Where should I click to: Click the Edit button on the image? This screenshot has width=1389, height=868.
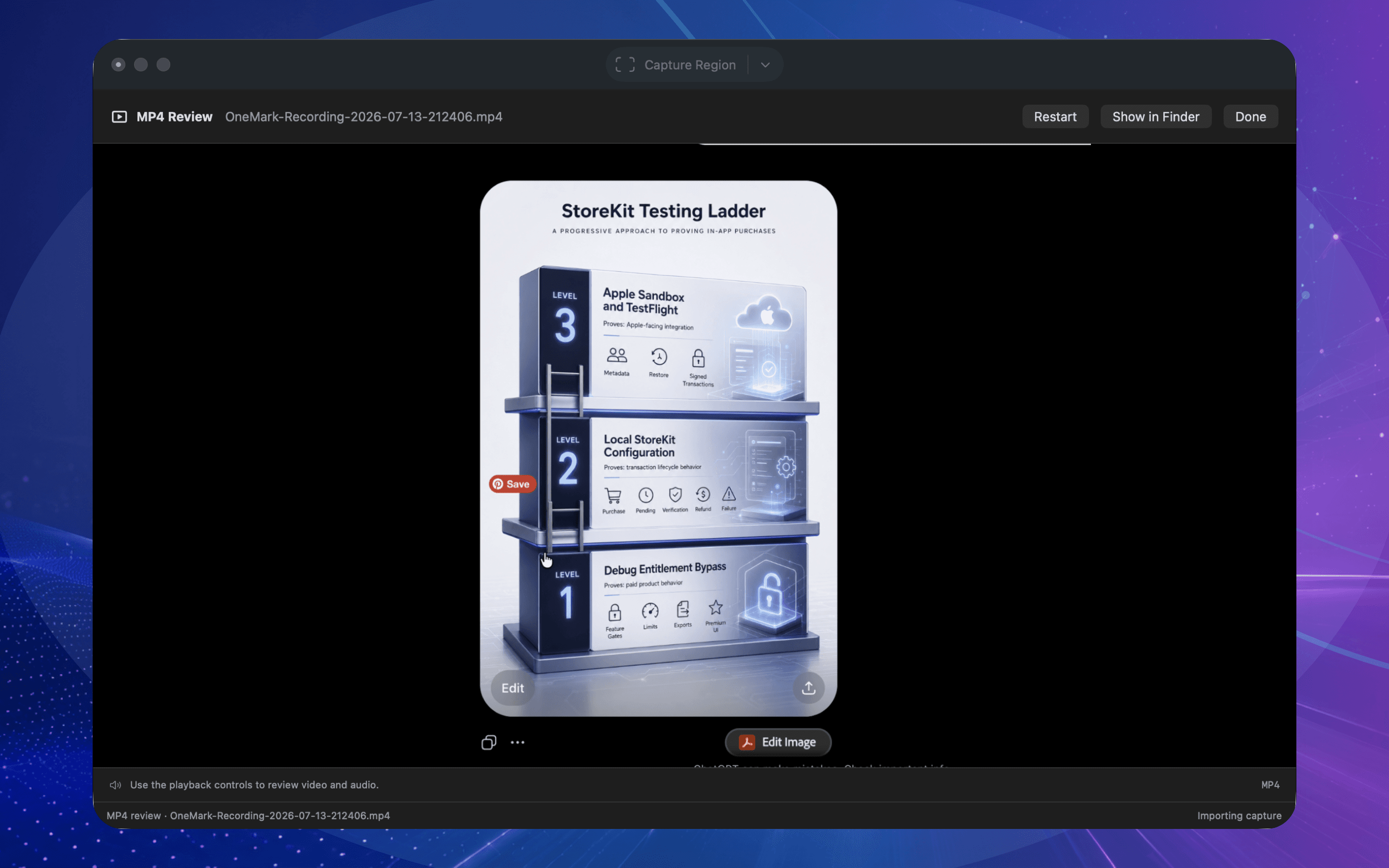[x=512, y=688]
